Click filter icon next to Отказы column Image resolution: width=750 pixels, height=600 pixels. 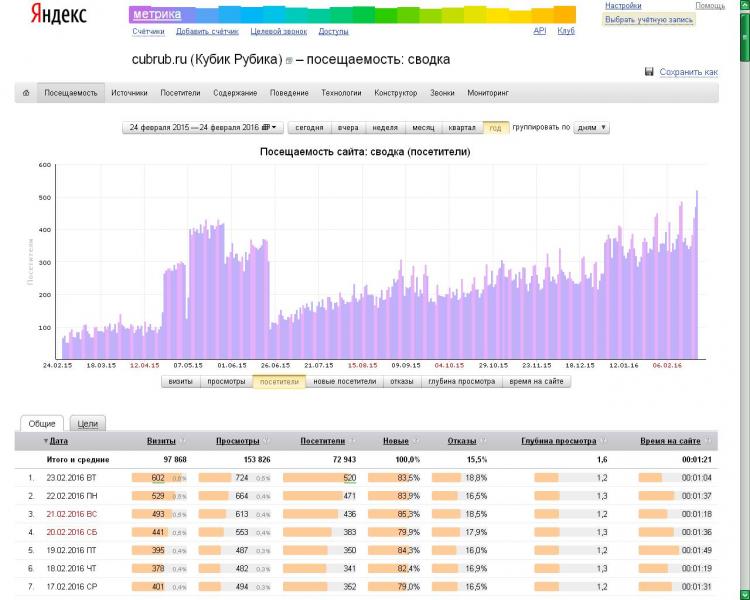click(483, 441)
